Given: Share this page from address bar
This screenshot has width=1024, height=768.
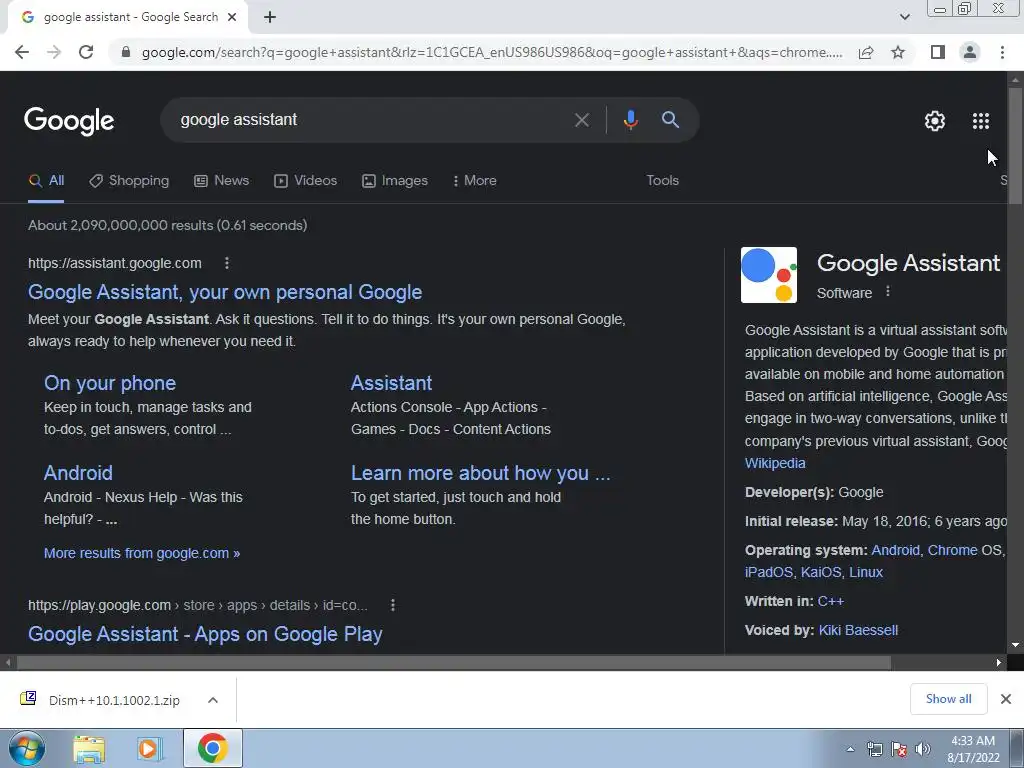Looking at the screenshot, I should pos(866,52).
